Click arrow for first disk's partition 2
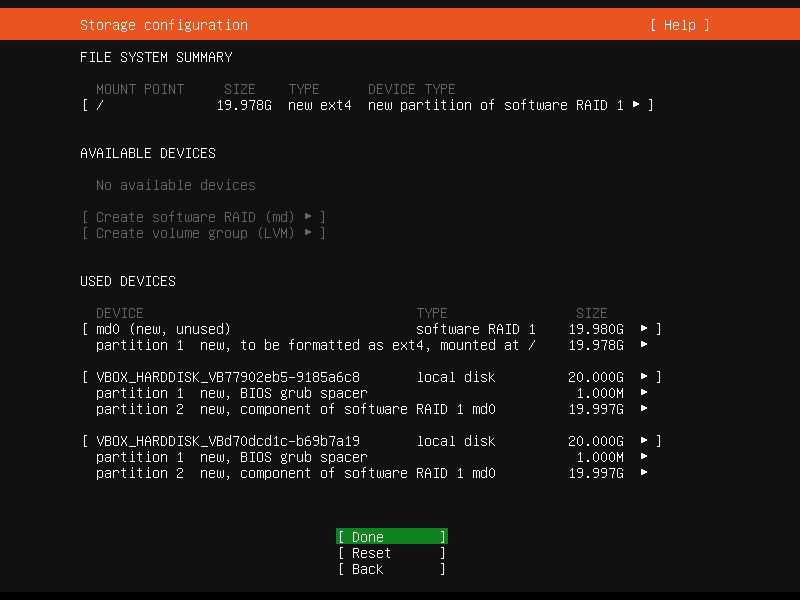Screen dimensions: 800x600 644,409
